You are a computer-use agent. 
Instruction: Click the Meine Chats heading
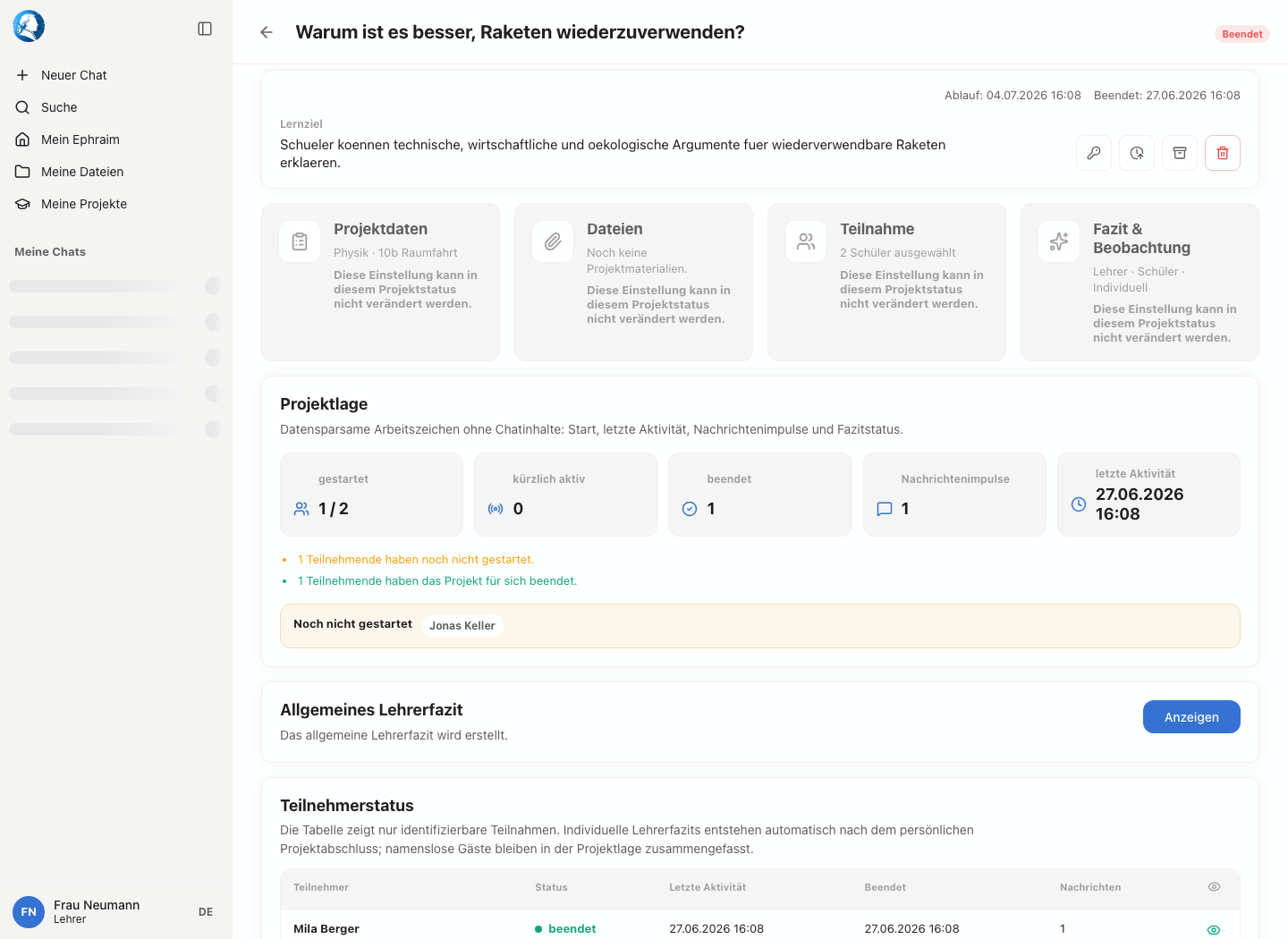point(50,252)
